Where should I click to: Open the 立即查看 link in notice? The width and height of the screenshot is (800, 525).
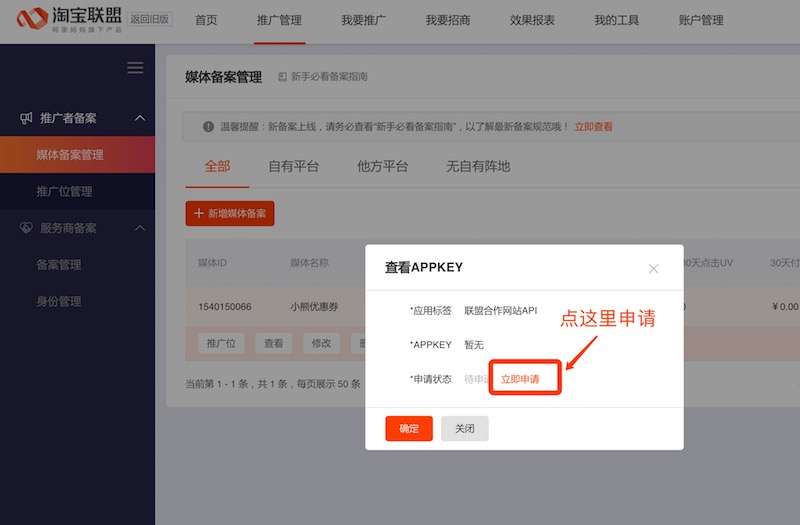594,127
